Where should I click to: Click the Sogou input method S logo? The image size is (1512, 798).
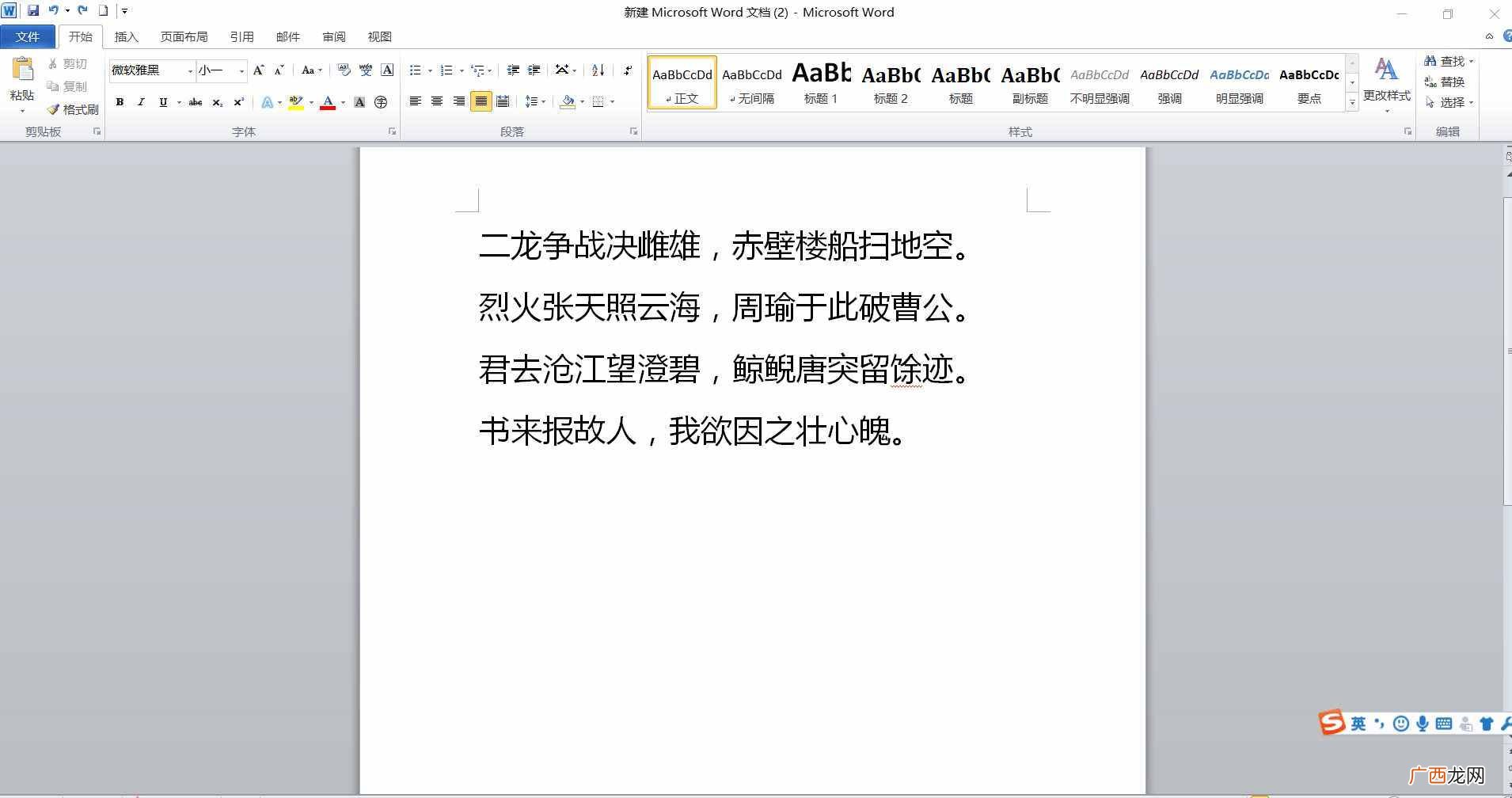coord(1332,722)
